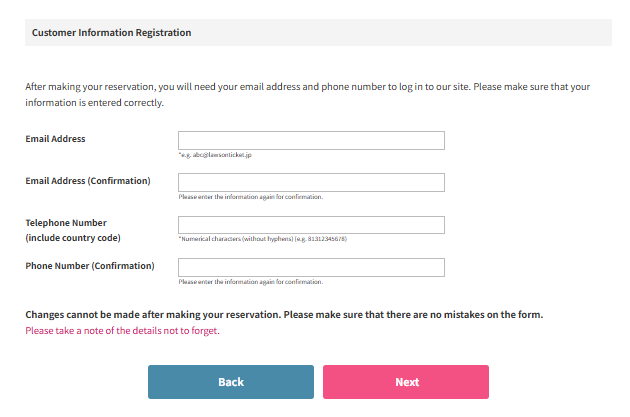The image size is (630, 417).
Task: Click the bold "Changes cannot be made" warning
Action: [284, 315]
